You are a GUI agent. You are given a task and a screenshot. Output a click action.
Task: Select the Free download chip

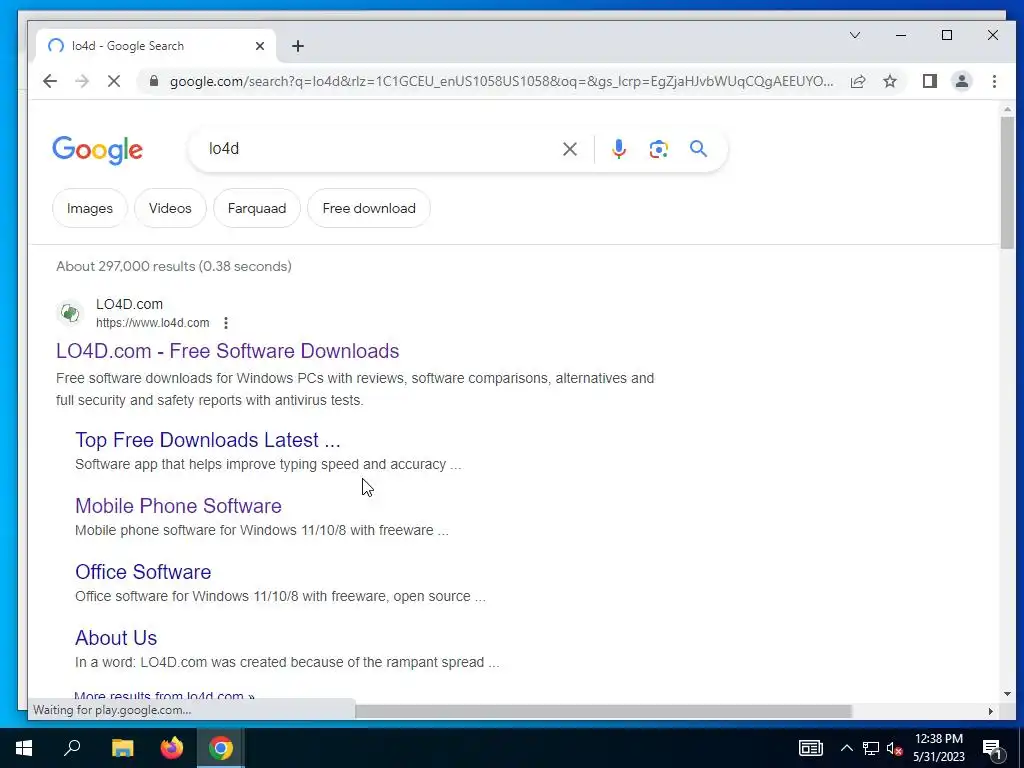pyautogui.click(x=369, y=208)
